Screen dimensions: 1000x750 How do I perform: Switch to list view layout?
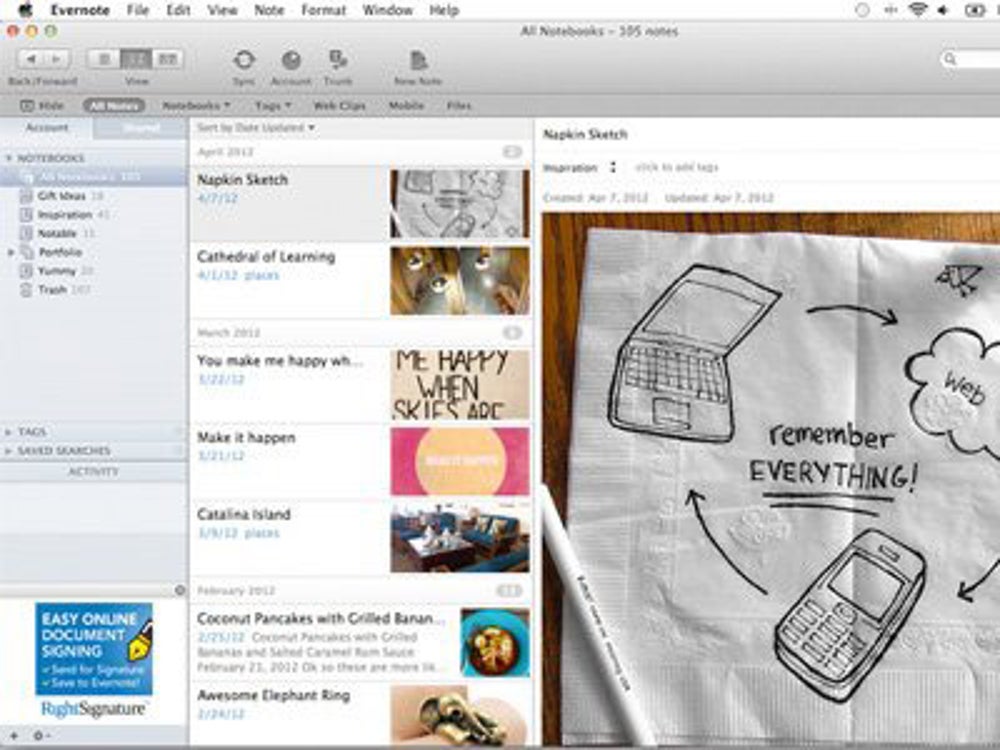[104, 59]
